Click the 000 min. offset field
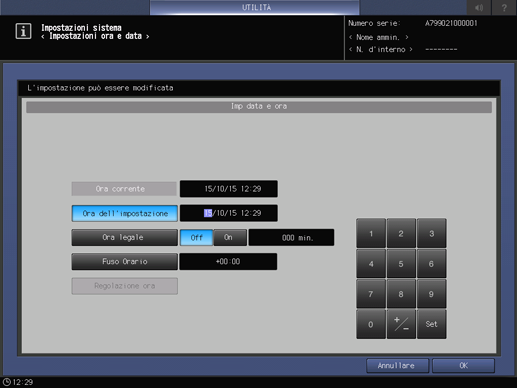This screenshot has width=517, height=388. pyautogui.click(x=291, y=237)
